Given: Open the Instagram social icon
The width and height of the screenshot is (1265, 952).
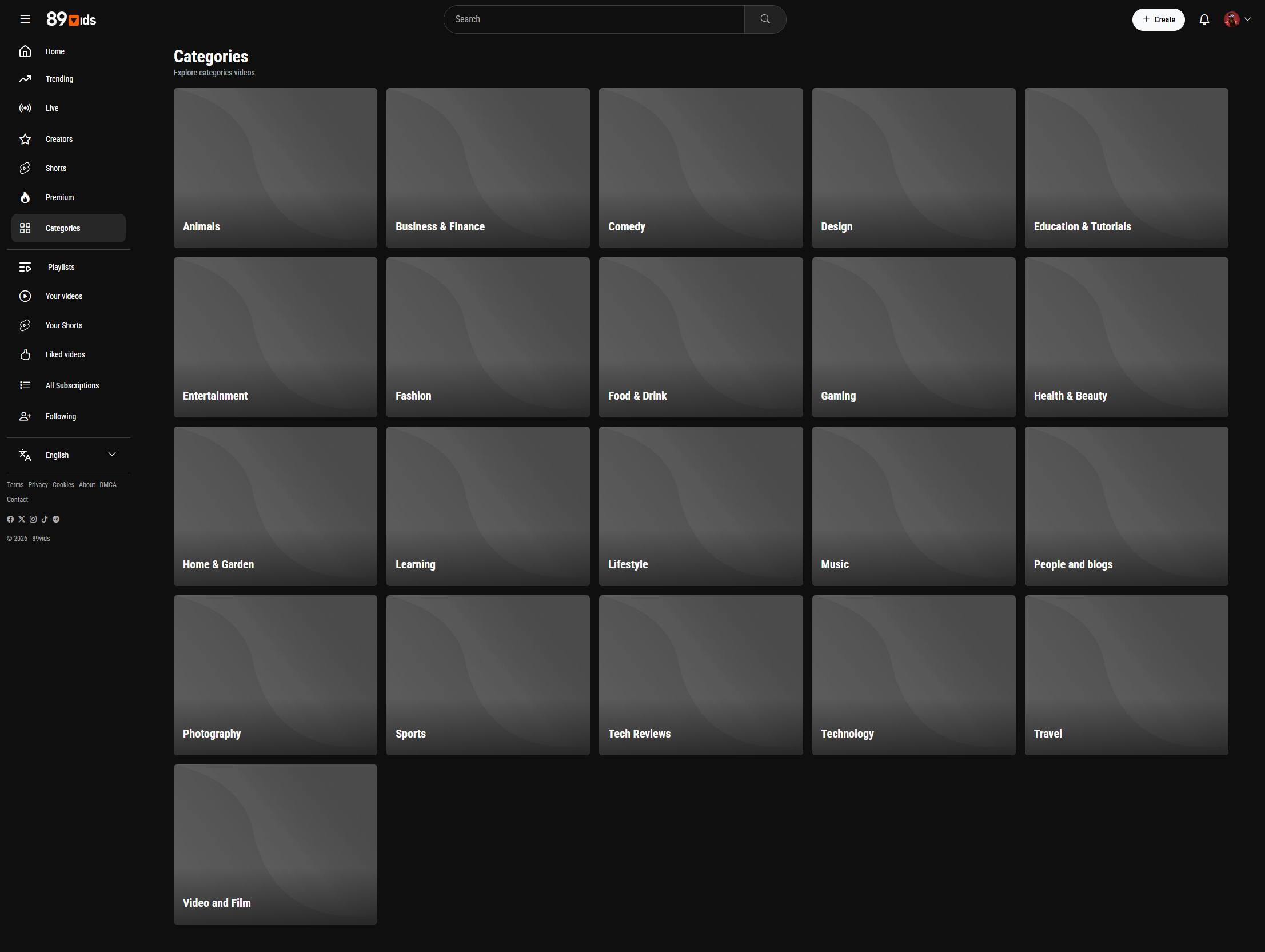Looking at the screenshot, I should 33,520.
